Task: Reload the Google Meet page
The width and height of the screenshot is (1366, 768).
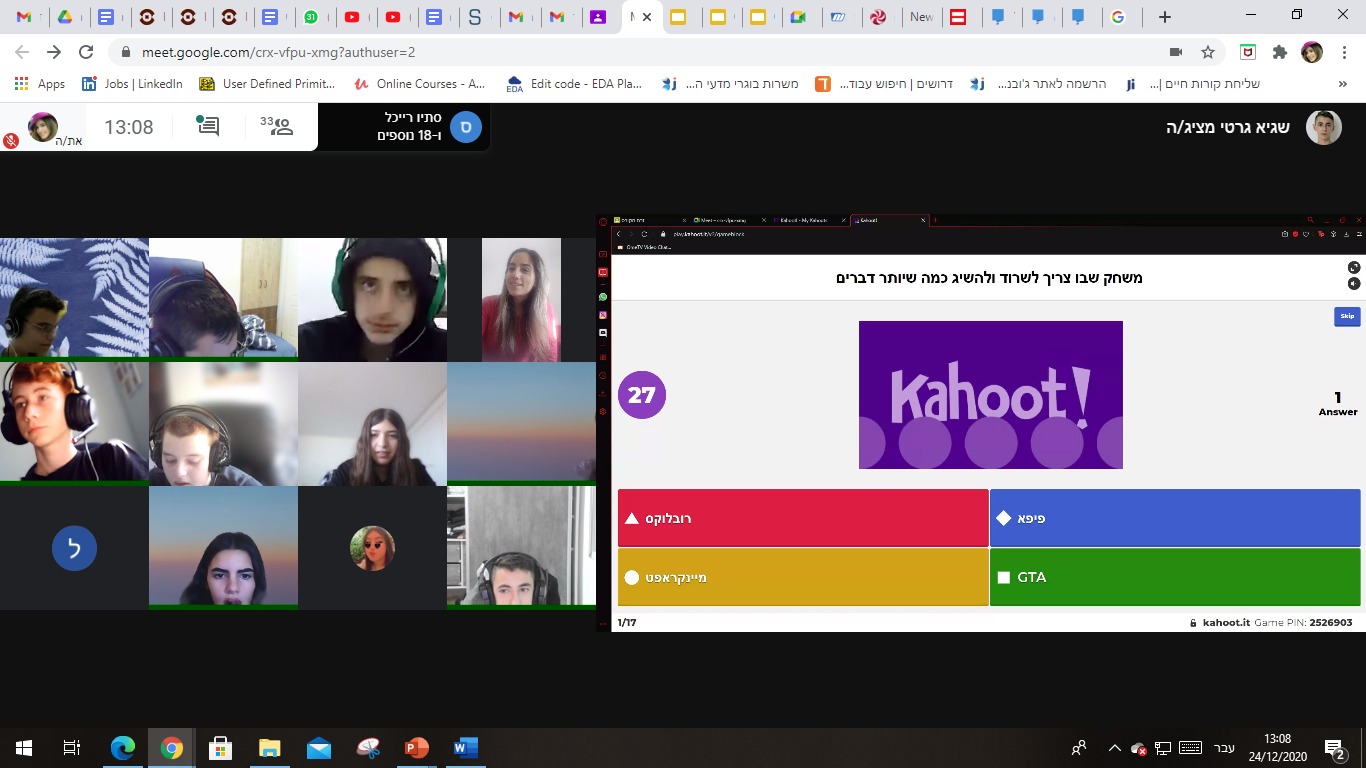Action: point(86,52)
